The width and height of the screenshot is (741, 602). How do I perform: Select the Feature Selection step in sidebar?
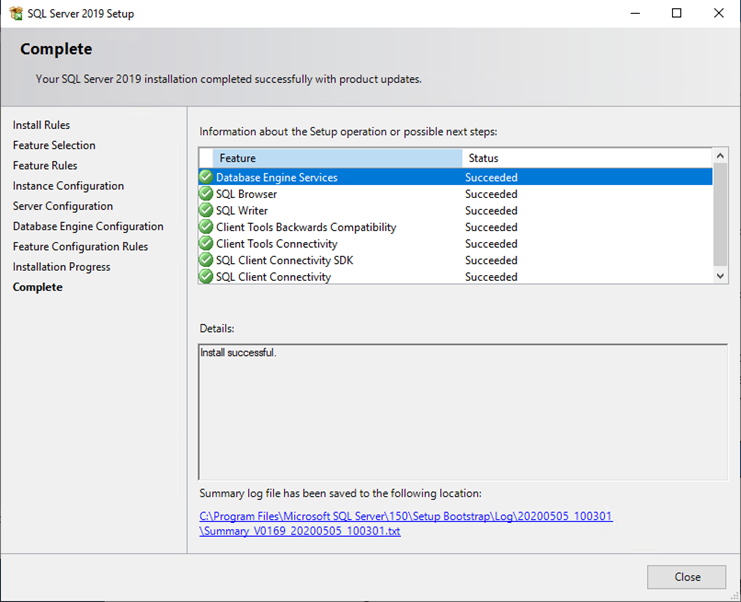[x=54, y=145]
